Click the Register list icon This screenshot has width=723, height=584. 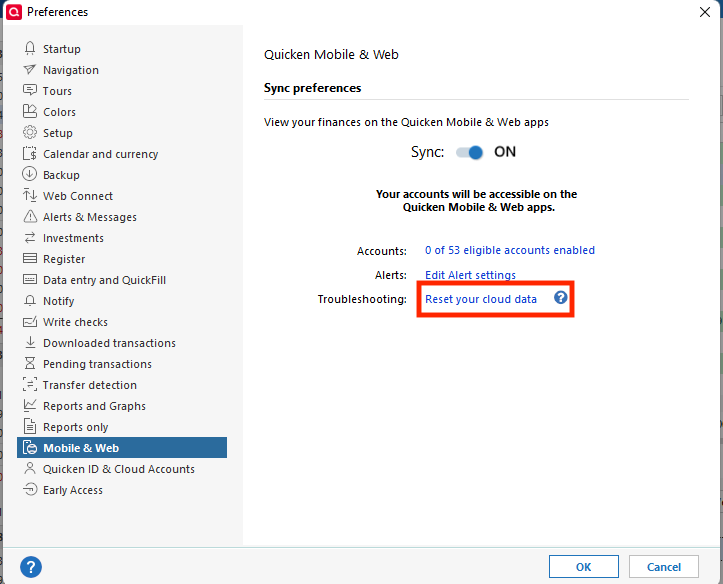30,258
